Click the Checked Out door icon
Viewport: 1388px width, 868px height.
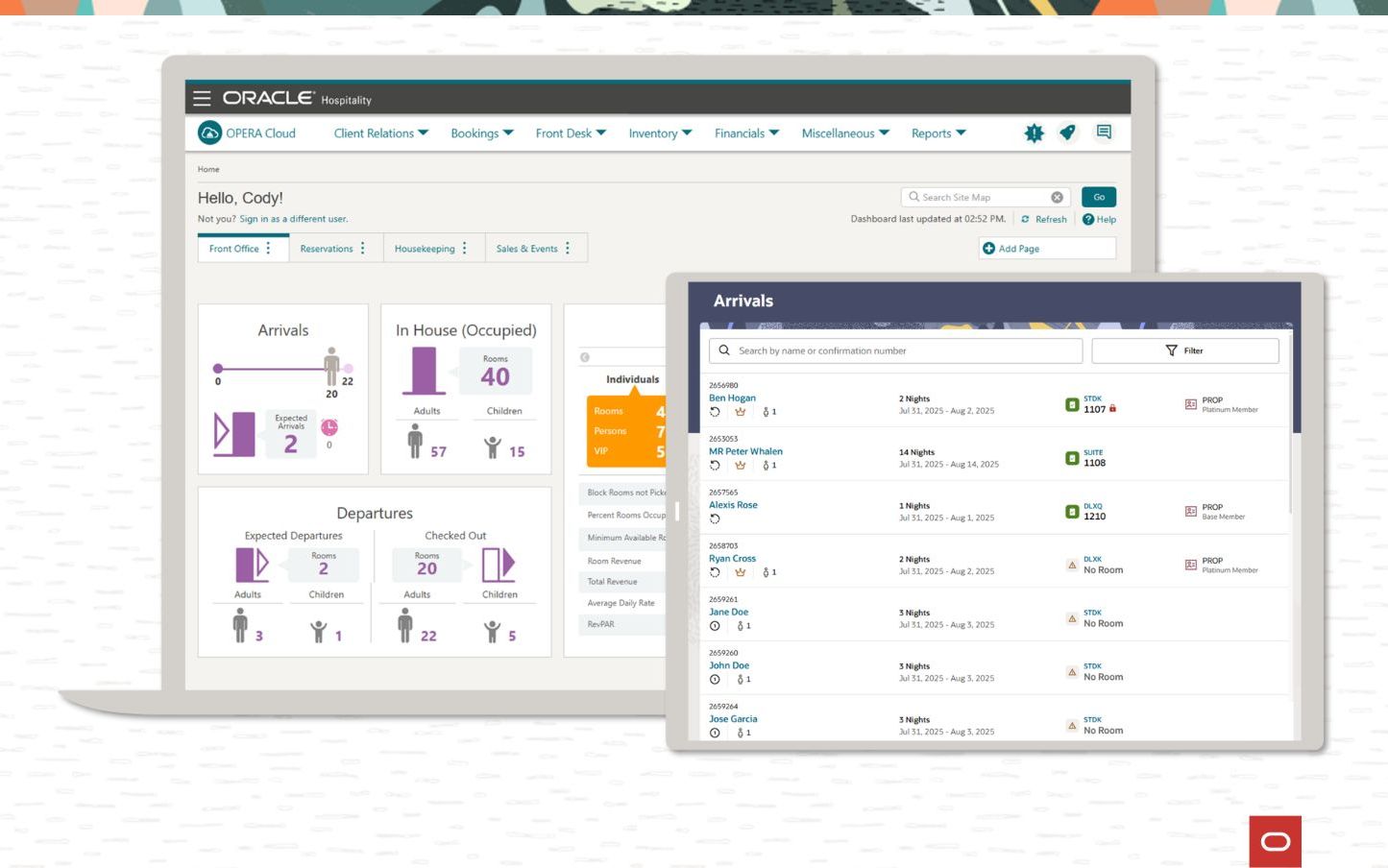tap(499, 565)
